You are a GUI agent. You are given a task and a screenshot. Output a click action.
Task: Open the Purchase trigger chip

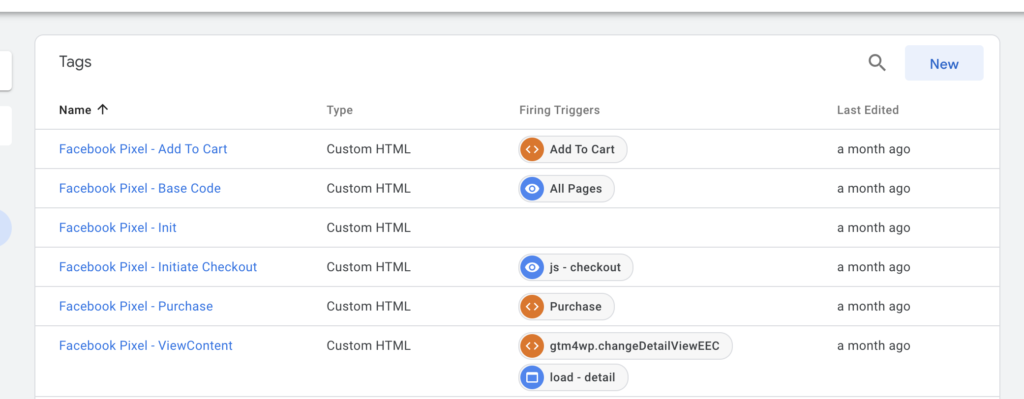coord(566,306)
